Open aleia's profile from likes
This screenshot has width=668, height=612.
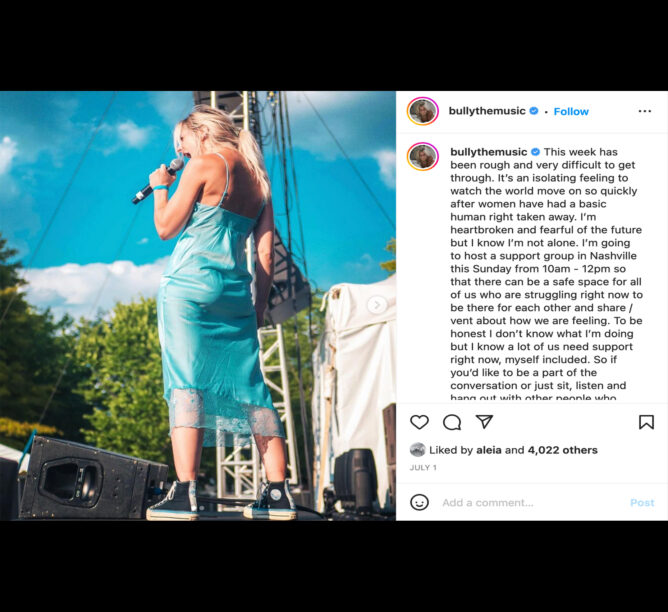tap(489, 450)
